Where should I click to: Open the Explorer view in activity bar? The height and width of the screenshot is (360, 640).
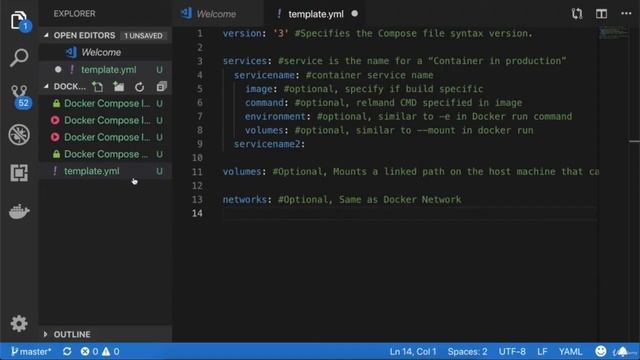(x=19, y=20)
